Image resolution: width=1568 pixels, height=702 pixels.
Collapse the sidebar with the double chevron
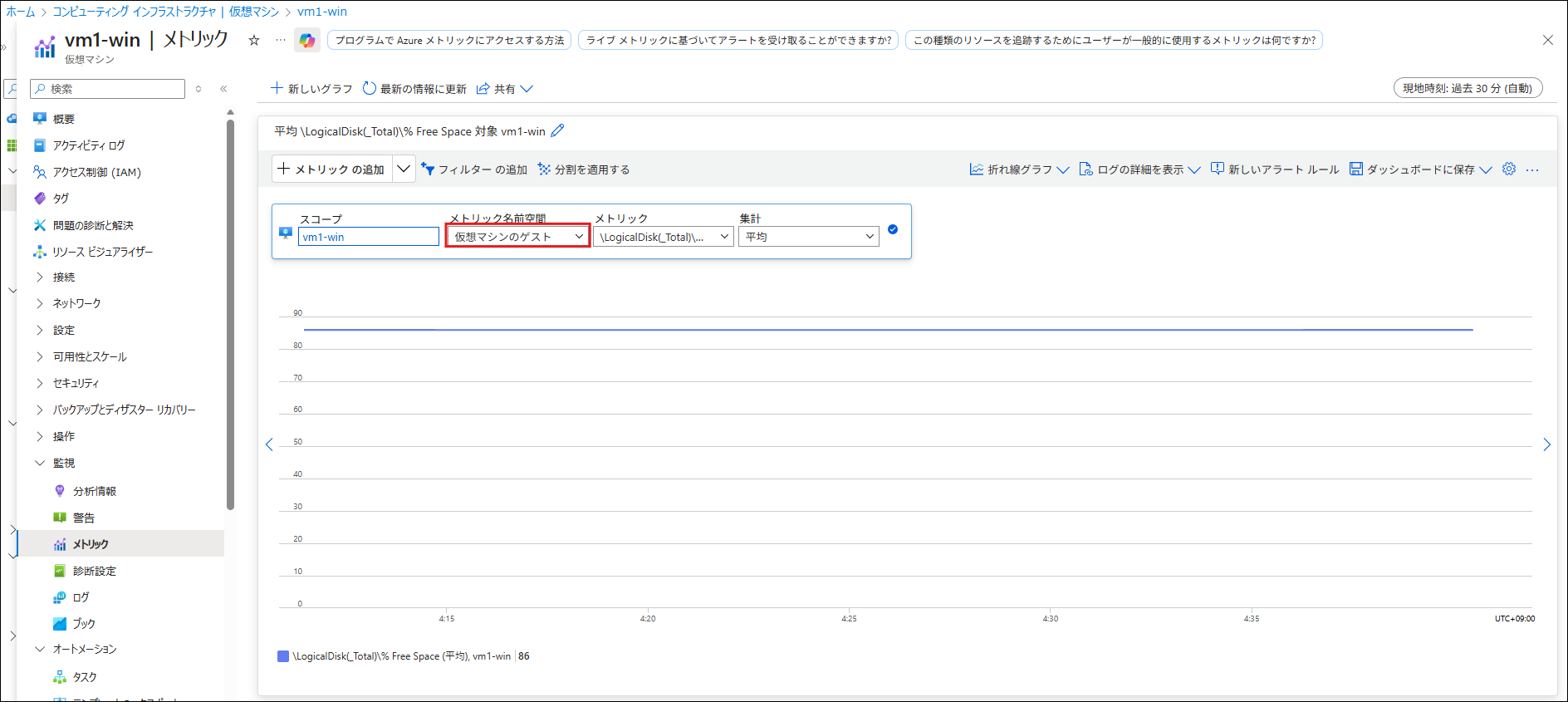(223, 89)
